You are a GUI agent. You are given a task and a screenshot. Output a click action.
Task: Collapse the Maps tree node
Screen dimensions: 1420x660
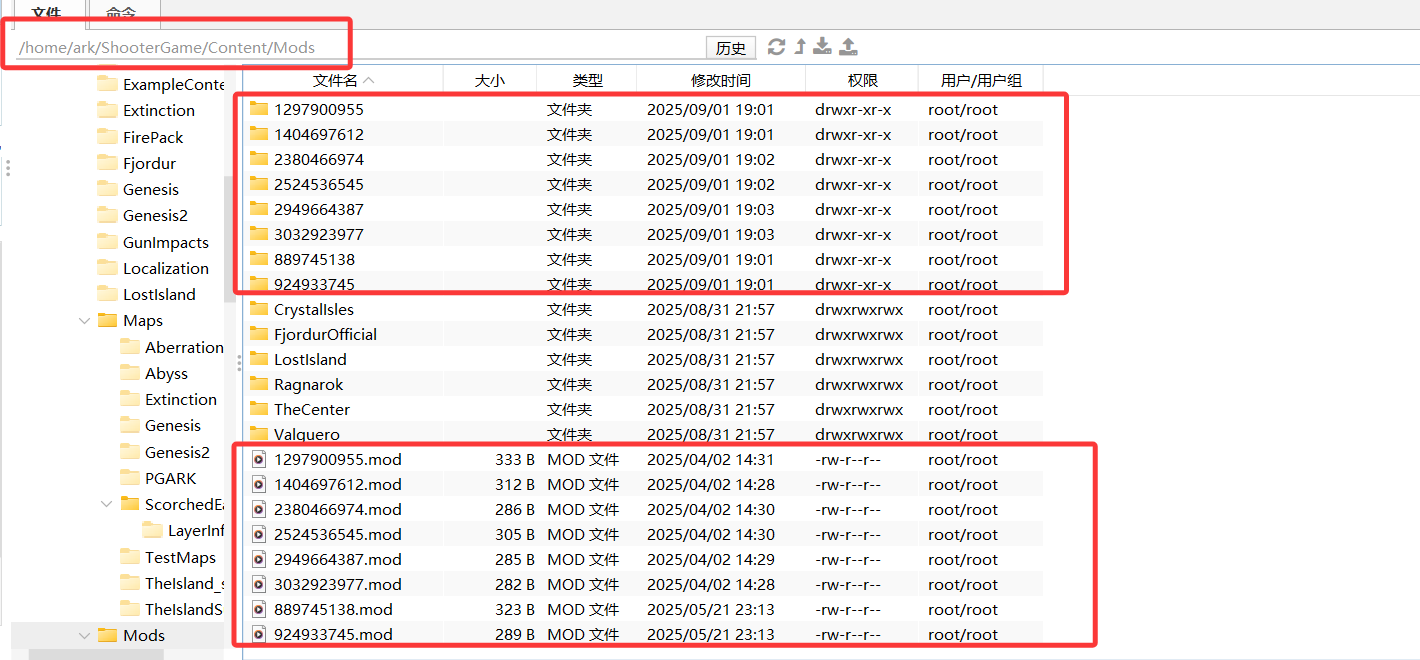[85, 321]
